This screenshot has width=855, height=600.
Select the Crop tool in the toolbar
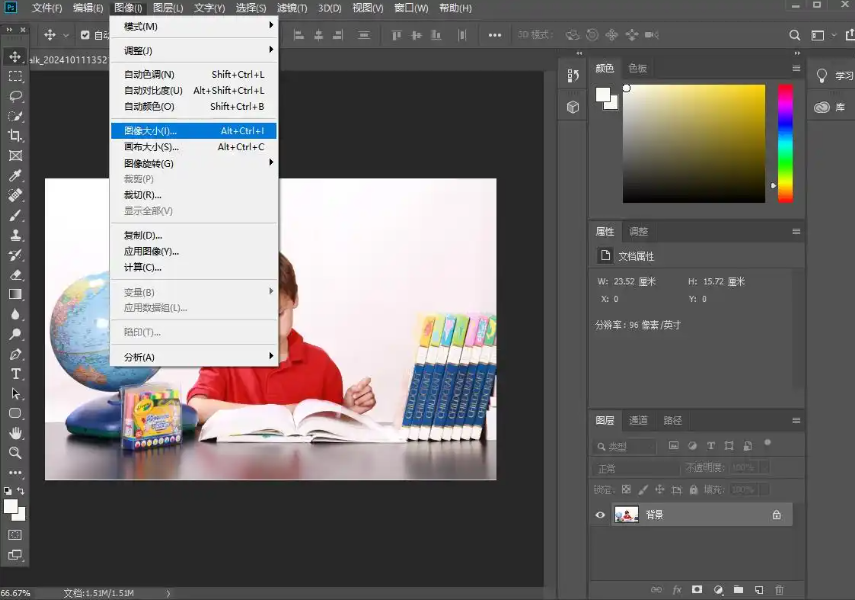click(x=15, y=136)
